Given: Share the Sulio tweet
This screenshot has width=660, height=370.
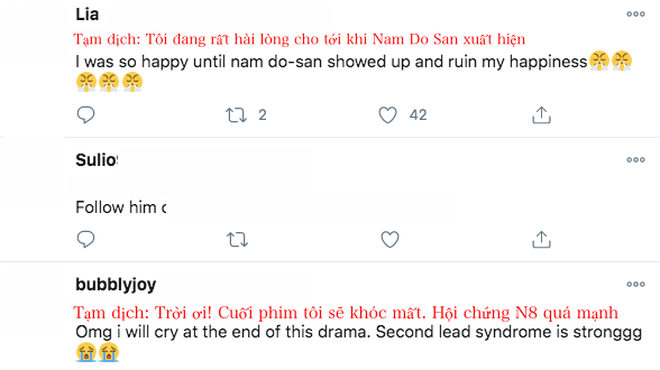Looking at the screenshot, I should (x=541, y=240).
